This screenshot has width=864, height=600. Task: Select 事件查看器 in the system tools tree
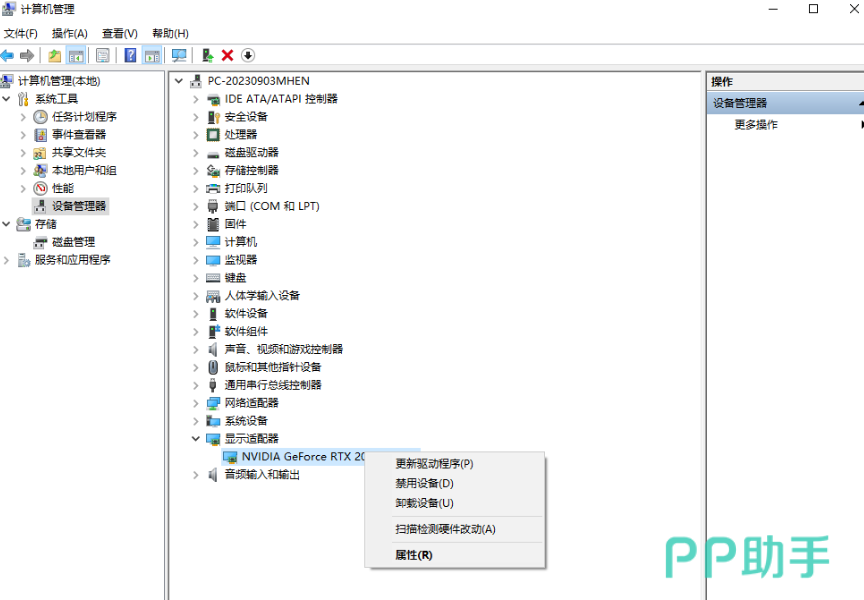(78, 135)
